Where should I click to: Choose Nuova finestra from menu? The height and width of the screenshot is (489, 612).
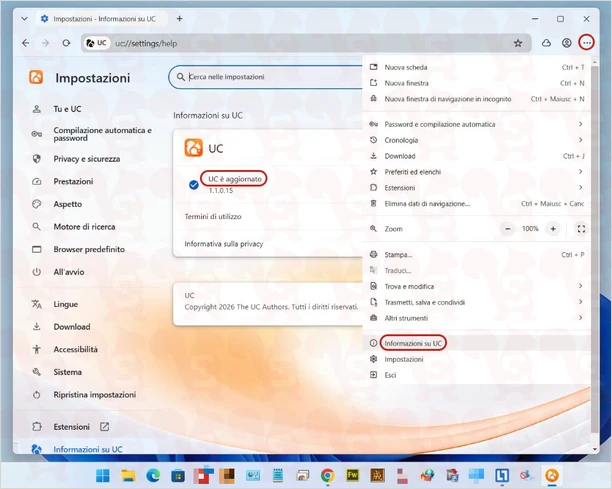click(x=476, y=83)
